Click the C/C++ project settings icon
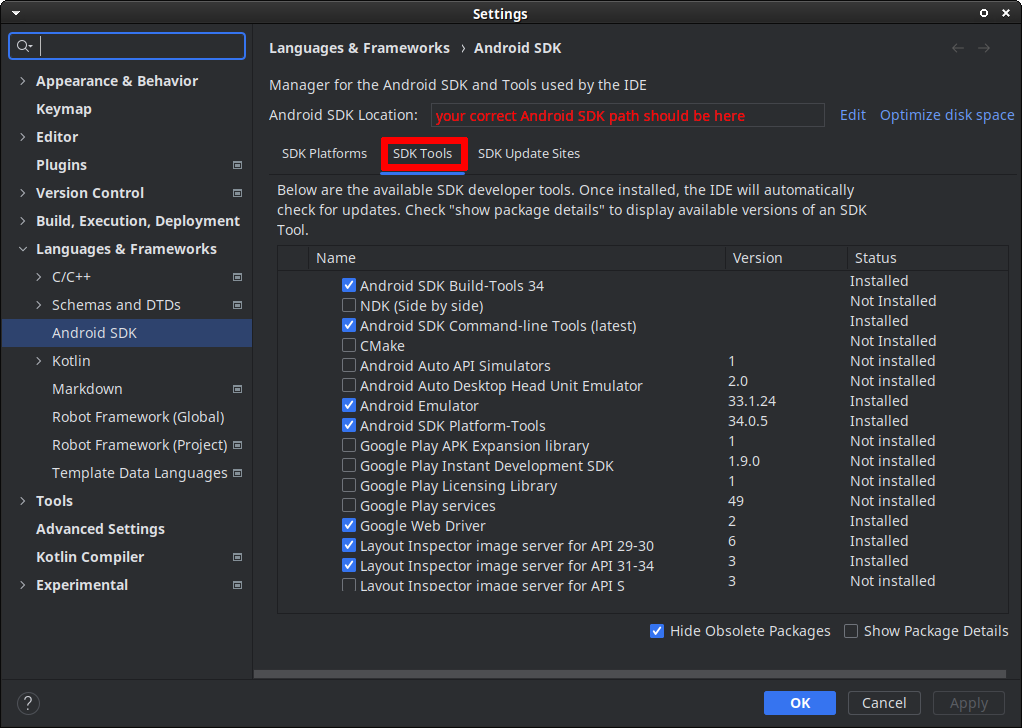 point(237,277)
